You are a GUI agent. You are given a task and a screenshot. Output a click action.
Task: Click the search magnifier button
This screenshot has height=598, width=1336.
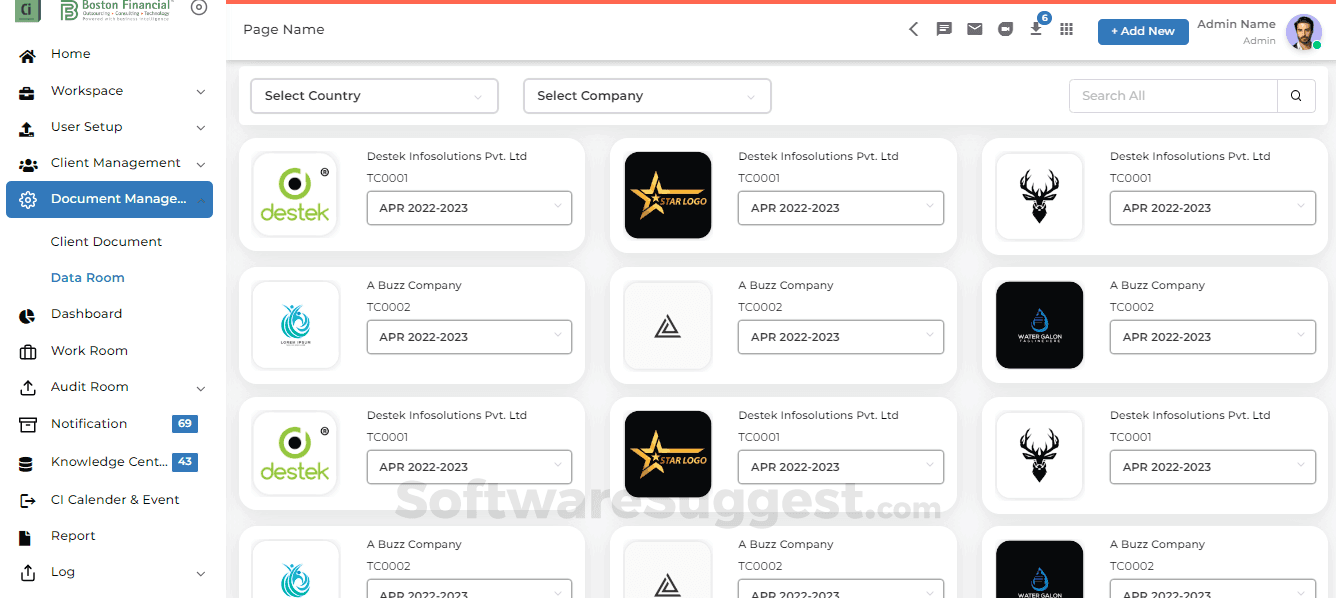click(x=1296, y=96)
